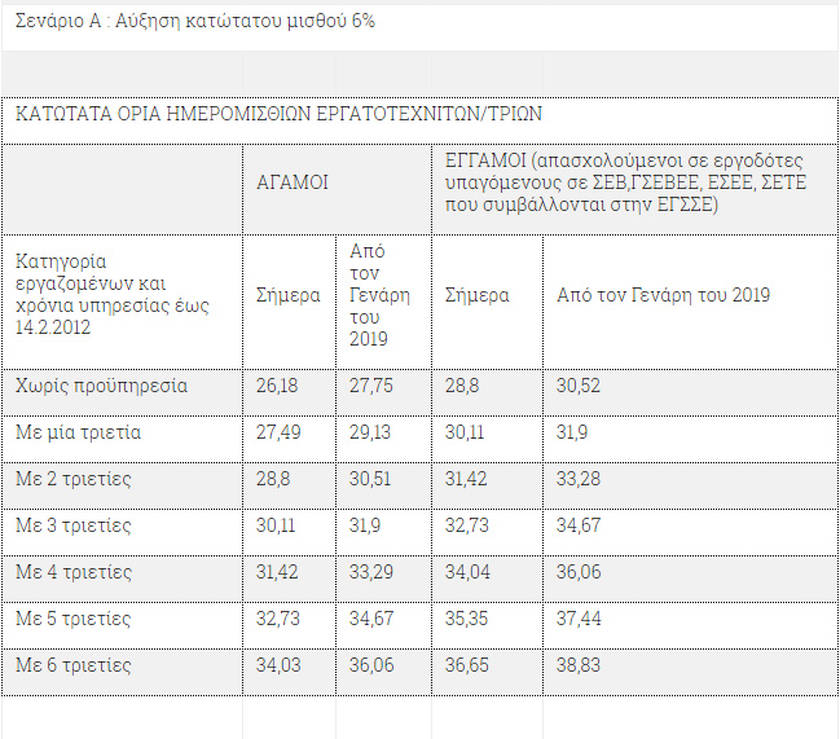This screenshot has height=739, width=840.
Task: Select the table title ΚΑΤΩΤΑΤΑ ΟΡΙΑ ΗΜΕΡΟΜΙΣΘΙΩΝ
Action: (279, 114)
